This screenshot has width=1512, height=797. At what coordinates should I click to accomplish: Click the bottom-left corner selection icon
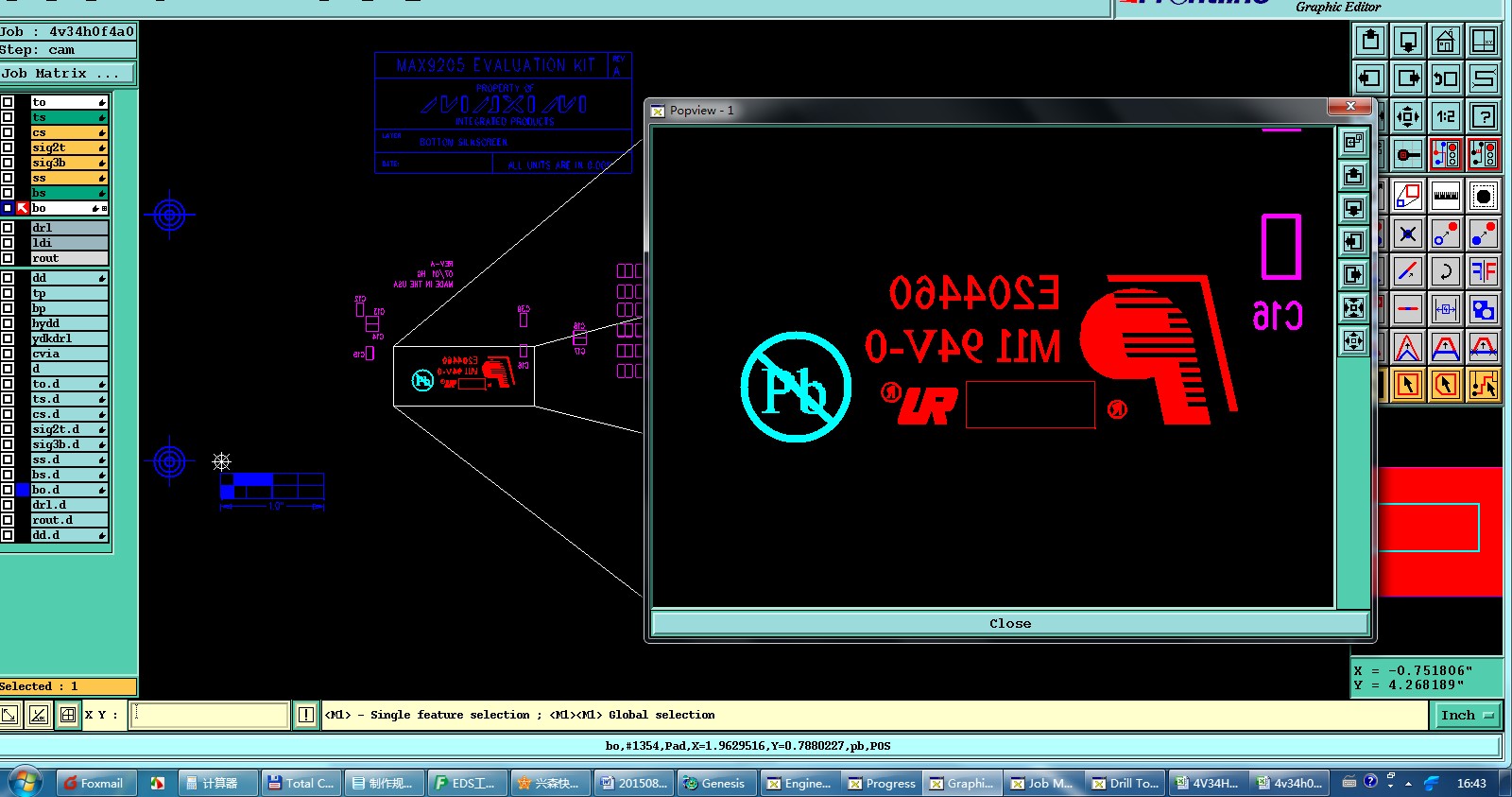[9, 715]
